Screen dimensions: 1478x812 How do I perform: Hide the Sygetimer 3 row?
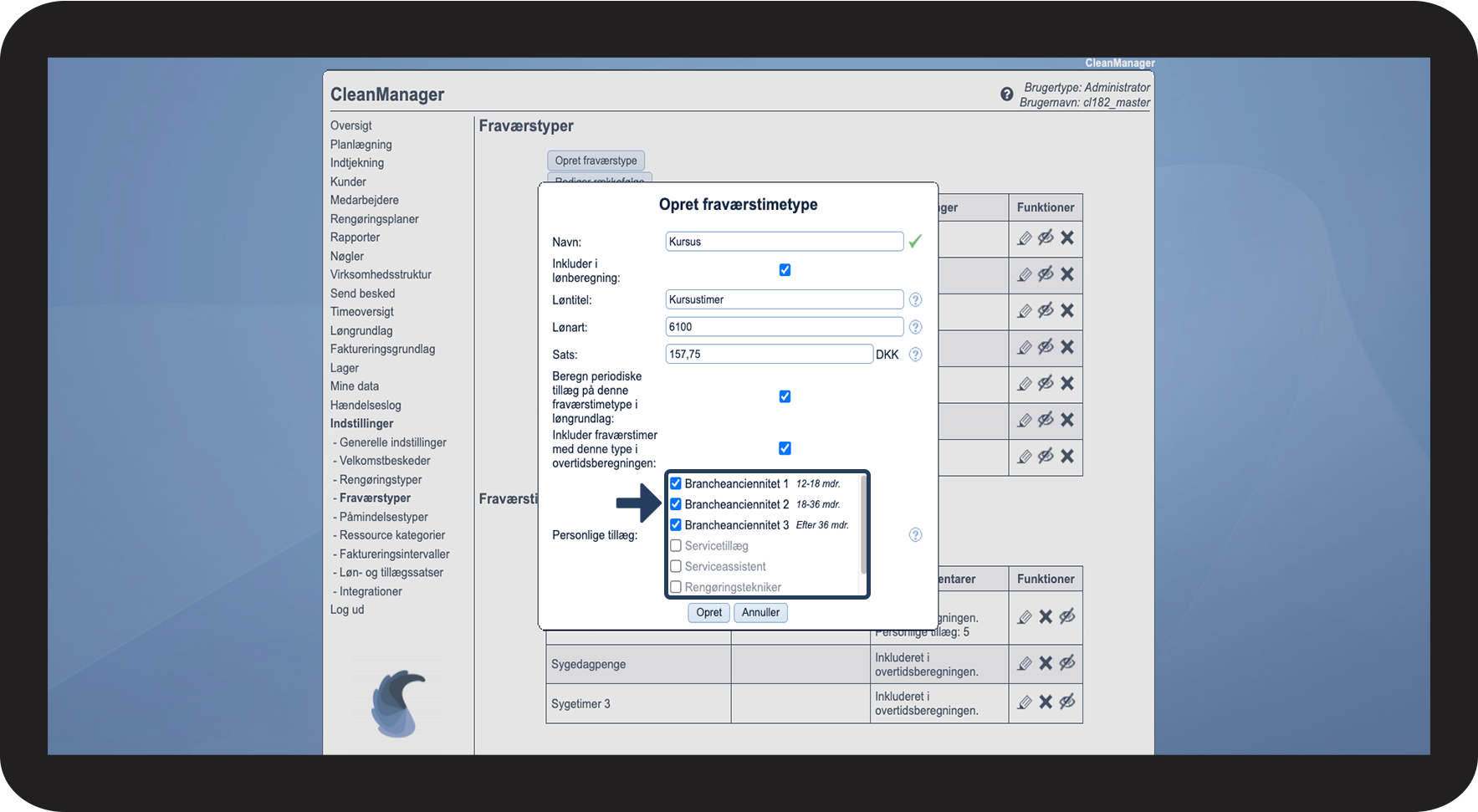pos(1067,702)
